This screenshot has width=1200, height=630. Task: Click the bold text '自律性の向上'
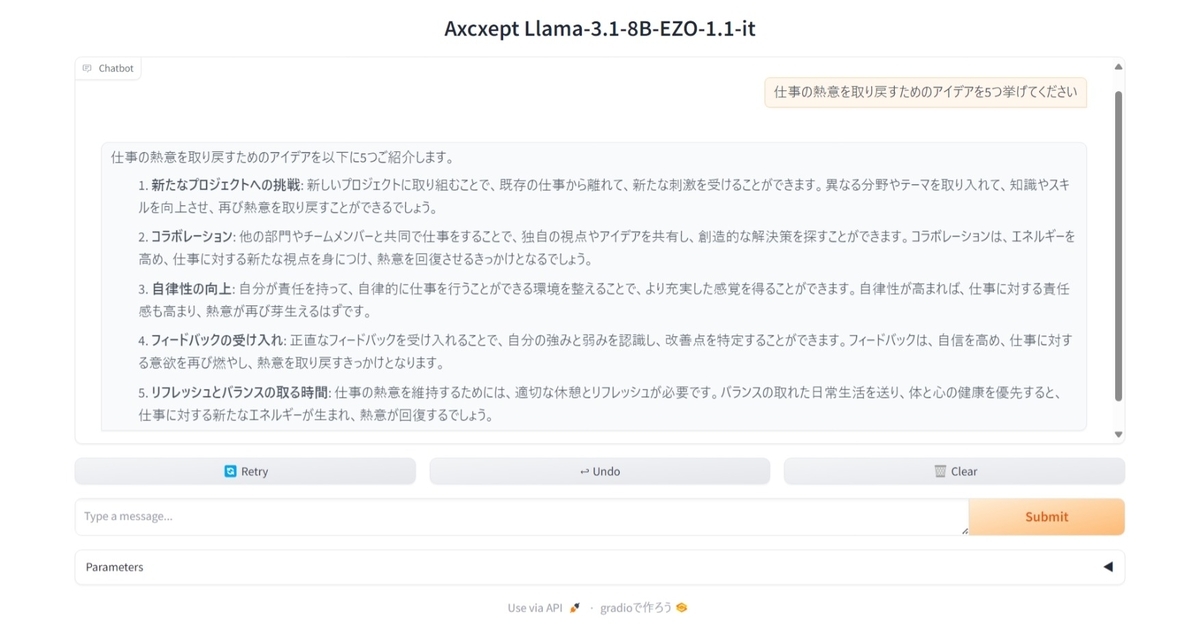coord(192,289)
